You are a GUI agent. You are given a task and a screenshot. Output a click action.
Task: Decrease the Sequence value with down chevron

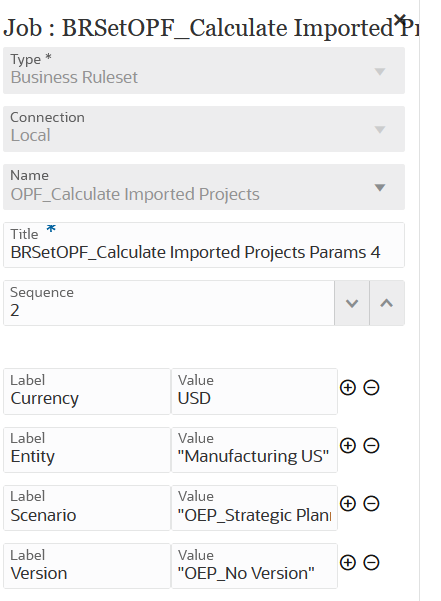(352, 303)
